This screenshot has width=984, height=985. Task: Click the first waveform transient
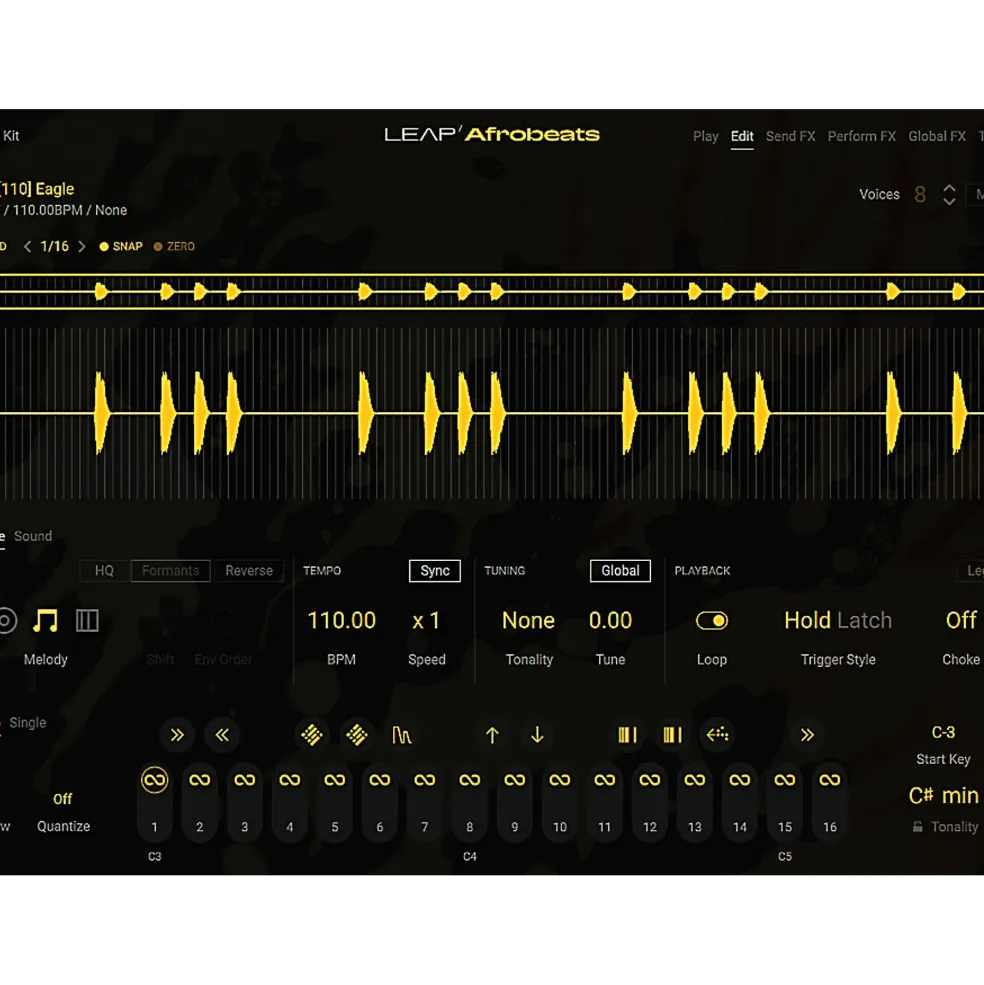pyautogui.click(x=101, y=413)
